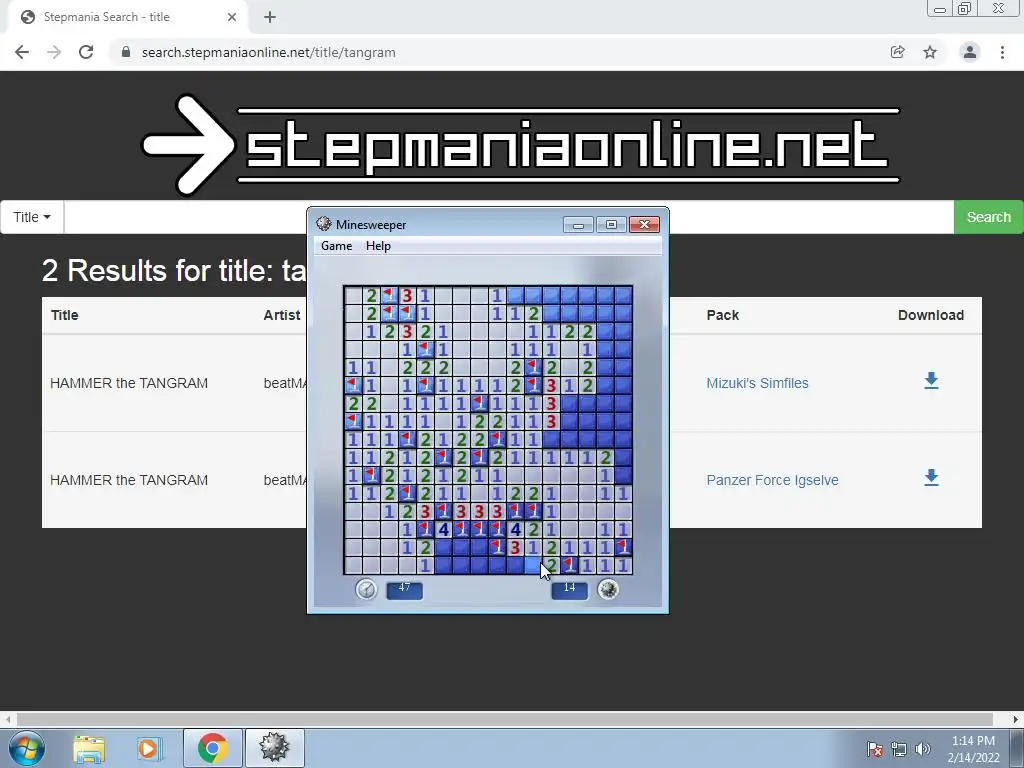The width and height of the screenshot is (1024, 768).
Task: Click the remaining mines counter showing 14
Action: tap(569, 589)
